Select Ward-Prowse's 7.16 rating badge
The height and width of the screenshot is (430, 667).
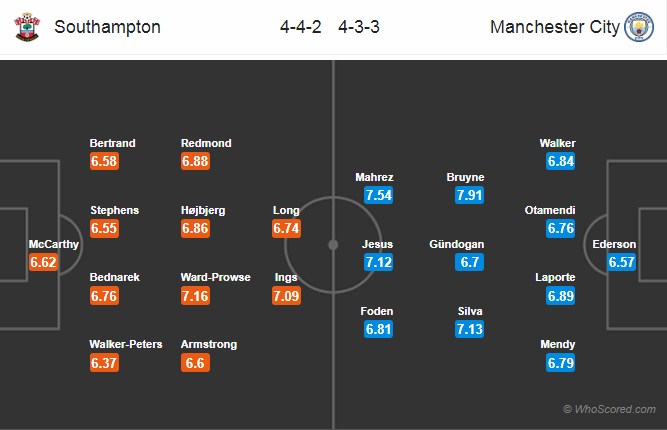[195, 296]
